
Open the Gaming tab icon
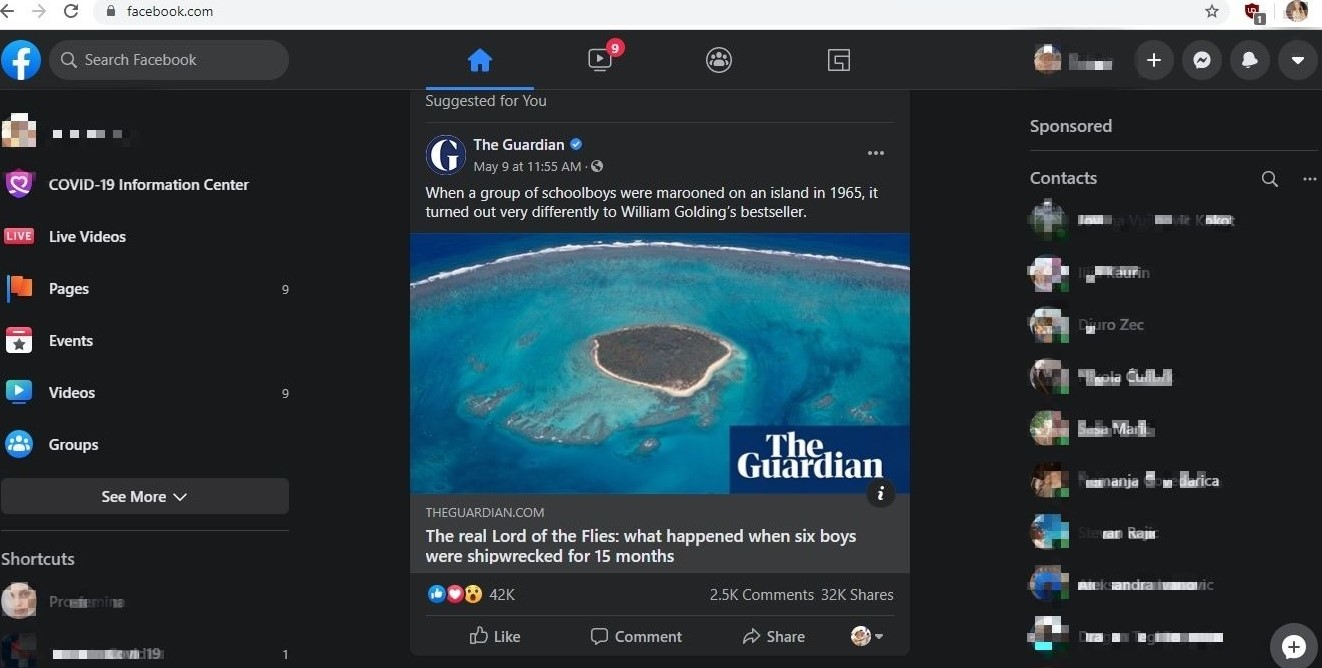[839, 60]
